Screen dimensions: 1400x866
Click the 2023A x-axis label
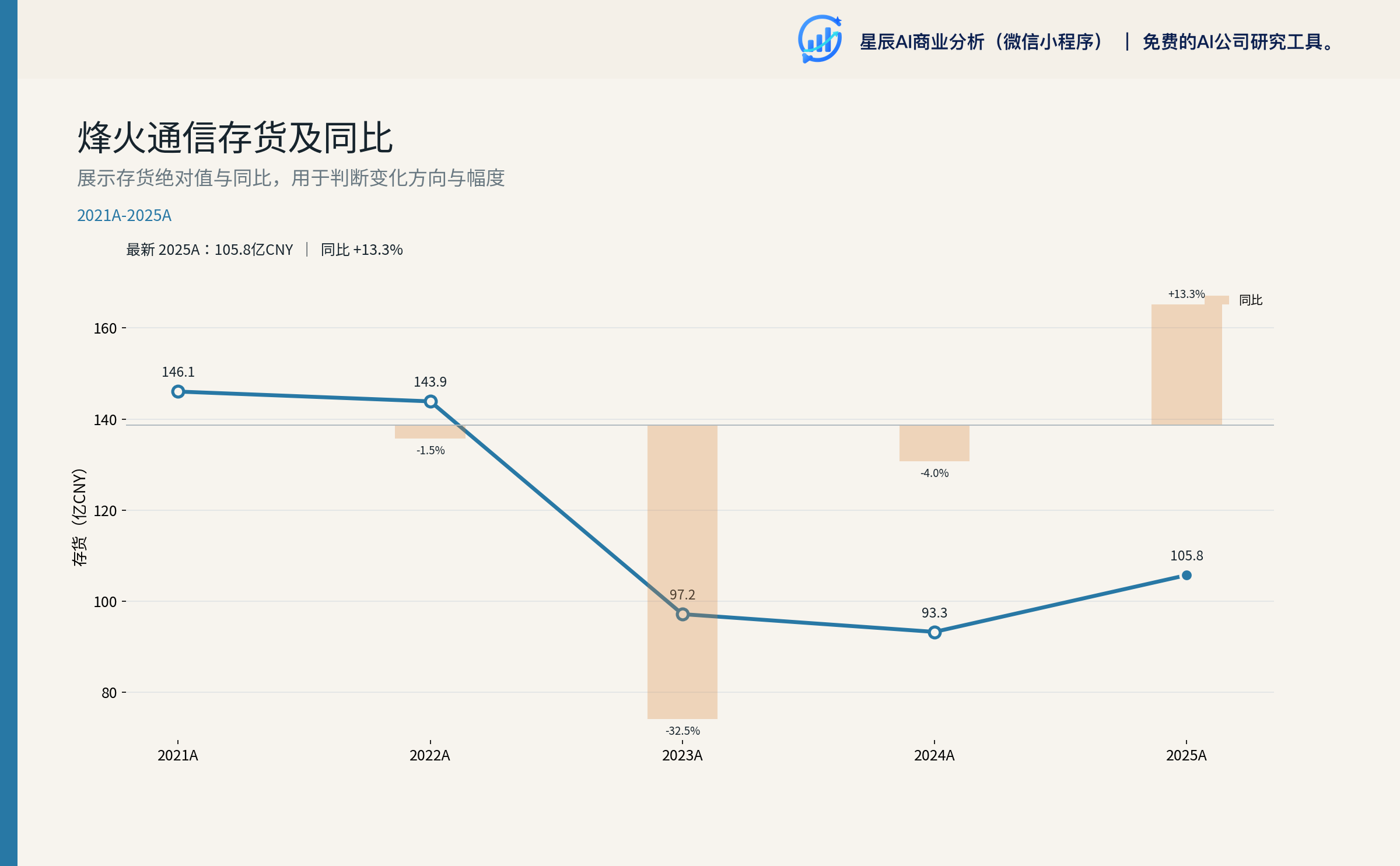tap(682, 756)
